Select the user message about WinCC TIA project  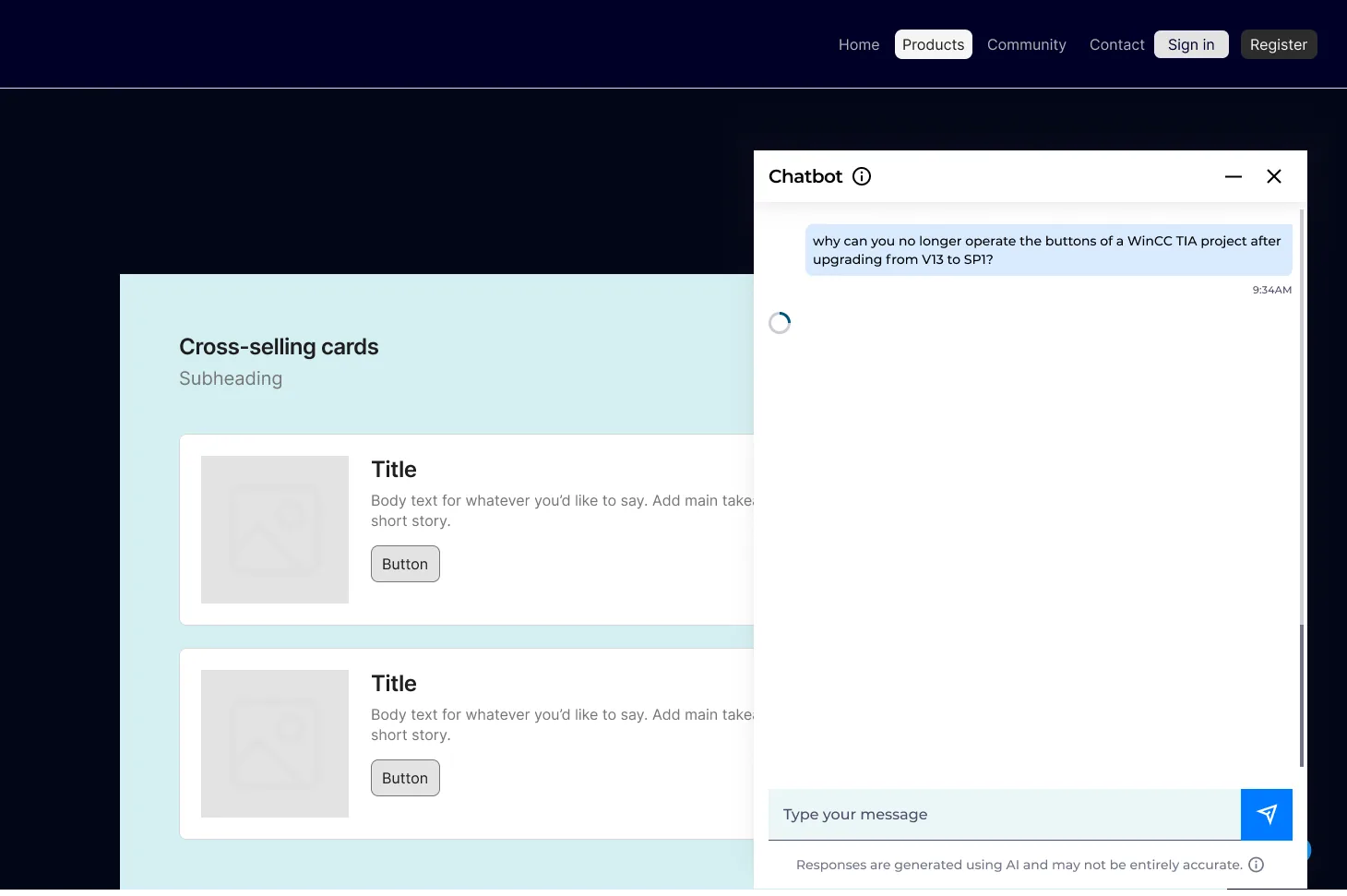click(1048, 250)
